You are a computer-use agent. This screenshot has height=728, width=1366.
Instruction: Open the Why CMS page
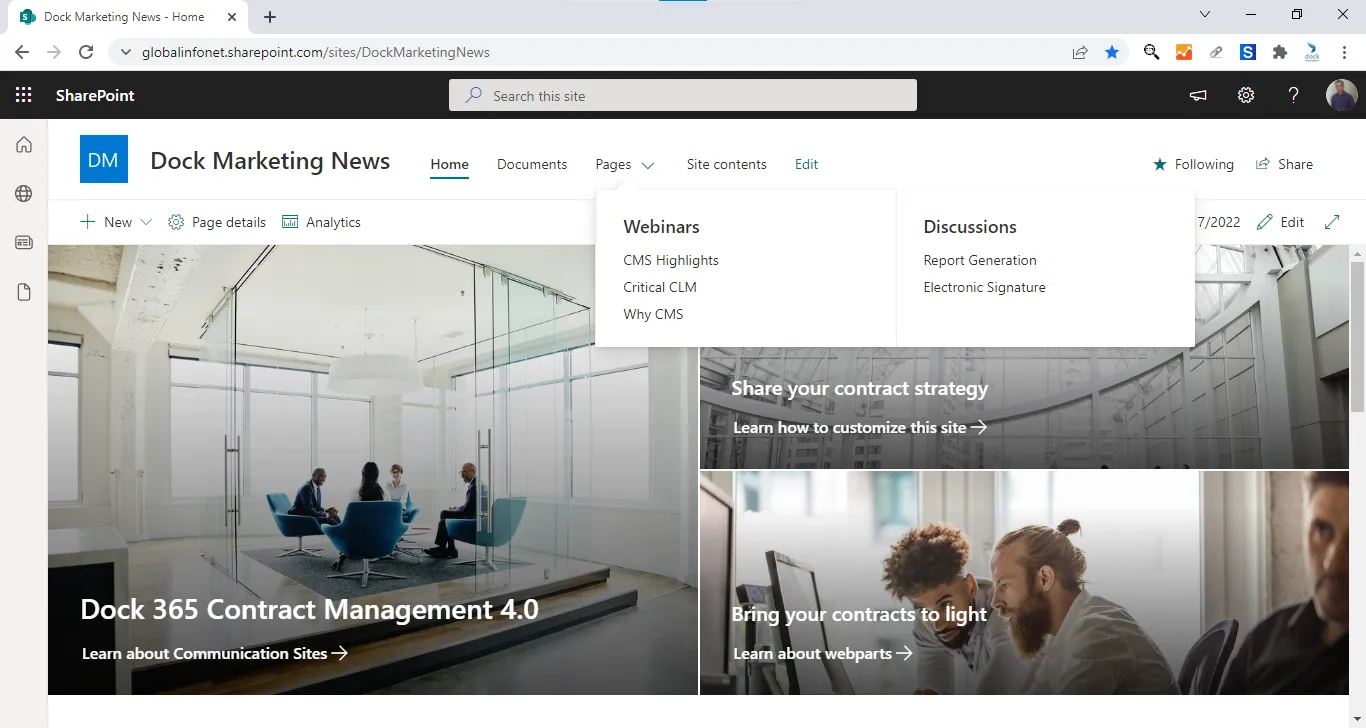click(653, 314)
